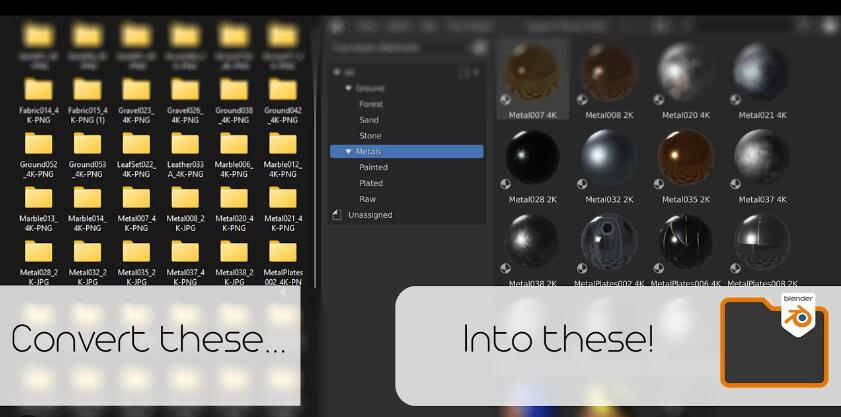Open the Ground052_4K-PNG folder
This screenshot has width=841, height=417.
pos(38,144)
